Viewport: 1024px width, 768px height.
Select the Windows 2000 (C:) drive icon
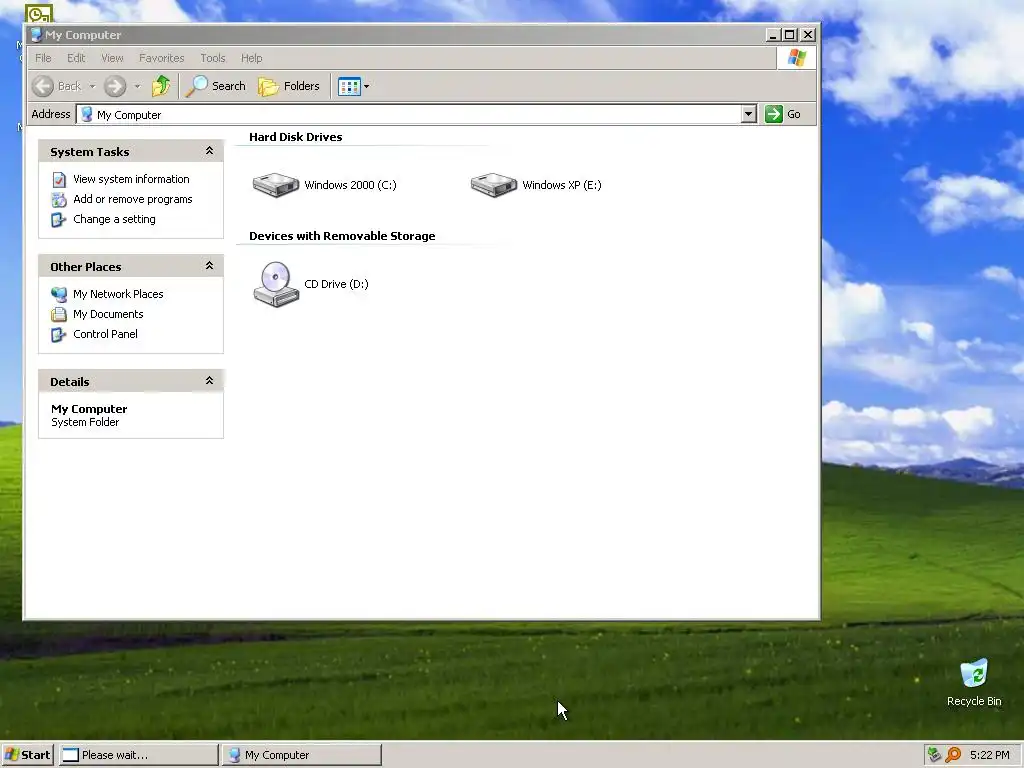point(276,185)
